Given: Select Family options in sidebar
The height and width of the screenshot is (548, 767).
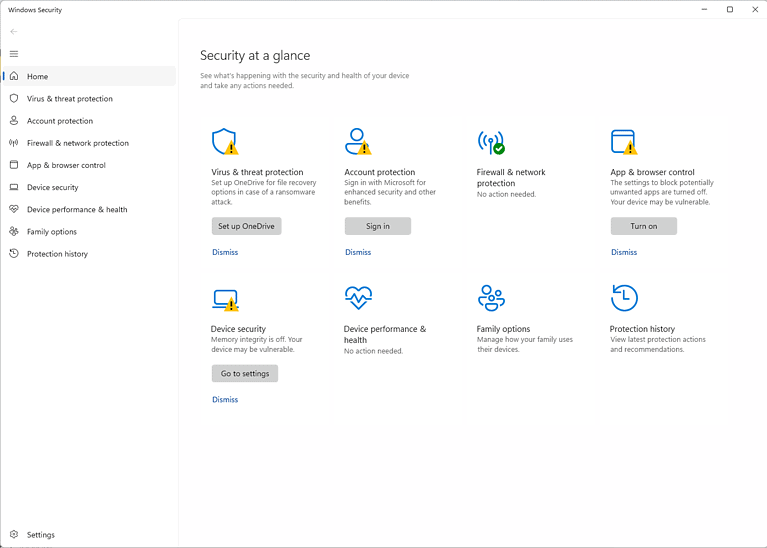Looking at the screenshot, I should (90, 231).
